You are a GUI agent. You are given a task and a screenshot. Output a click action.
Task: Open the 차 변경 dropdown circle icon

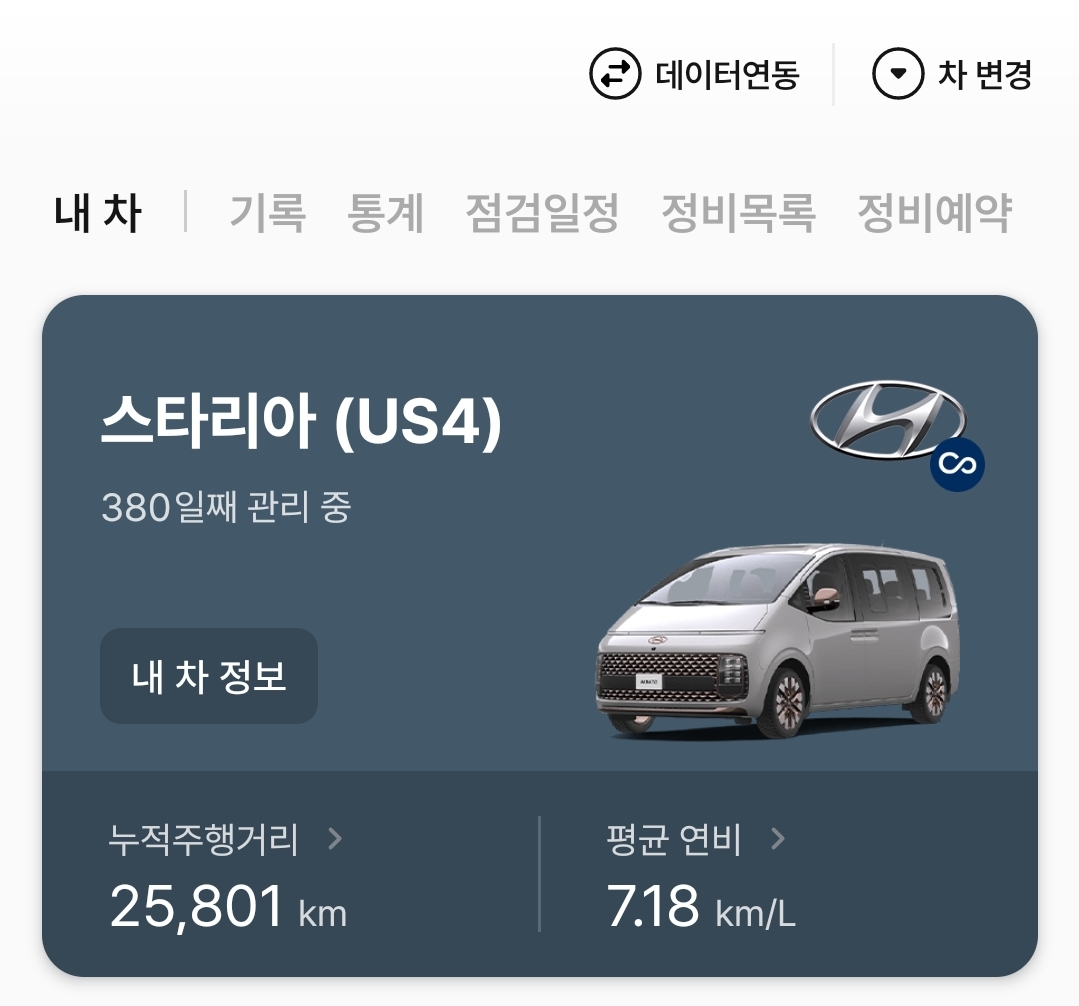(898, 74)
